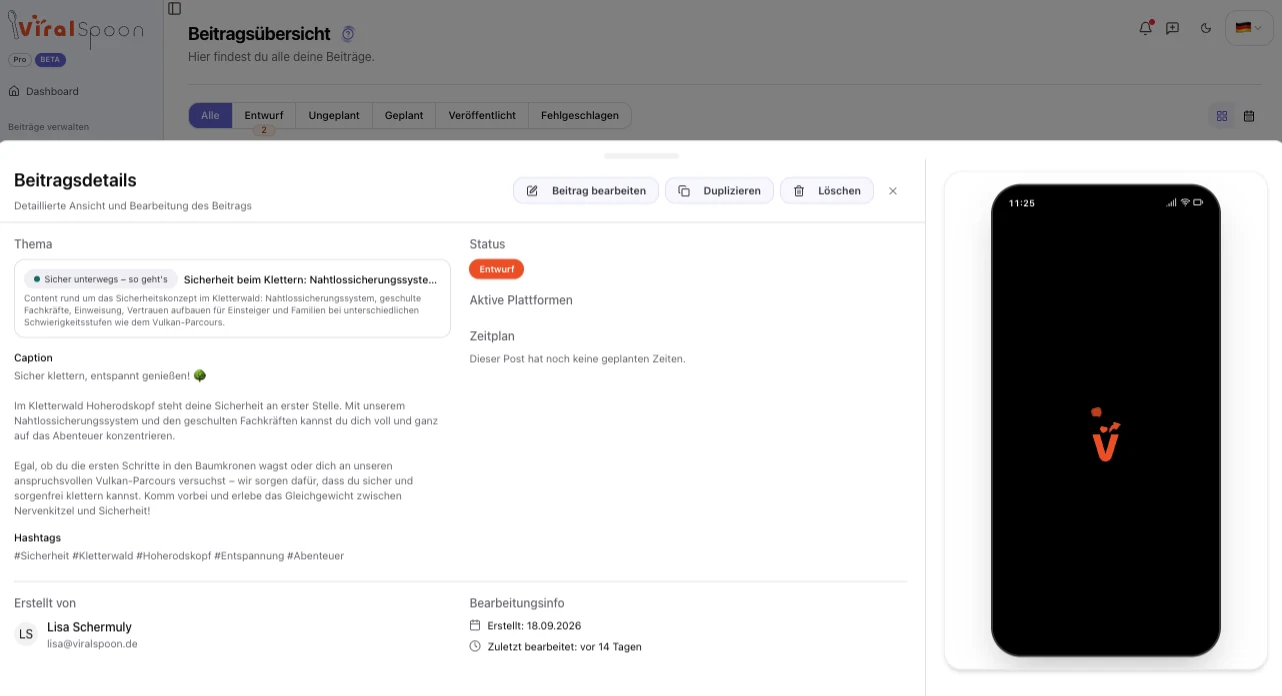Click the hashtags line
This screenshot has height=696, width=1282.
179,556
